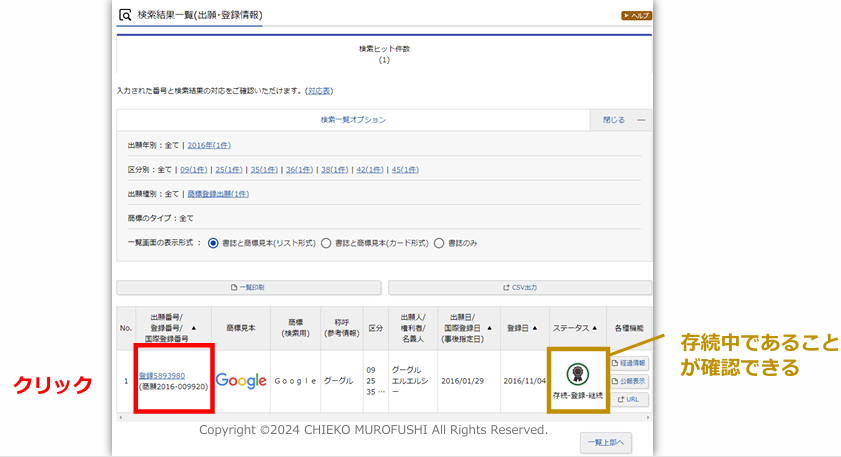The height and width of the screenshot is (457, 841).
Task: Sort by 出願日/国際登録日 column arrow
Action: (490, 327)
